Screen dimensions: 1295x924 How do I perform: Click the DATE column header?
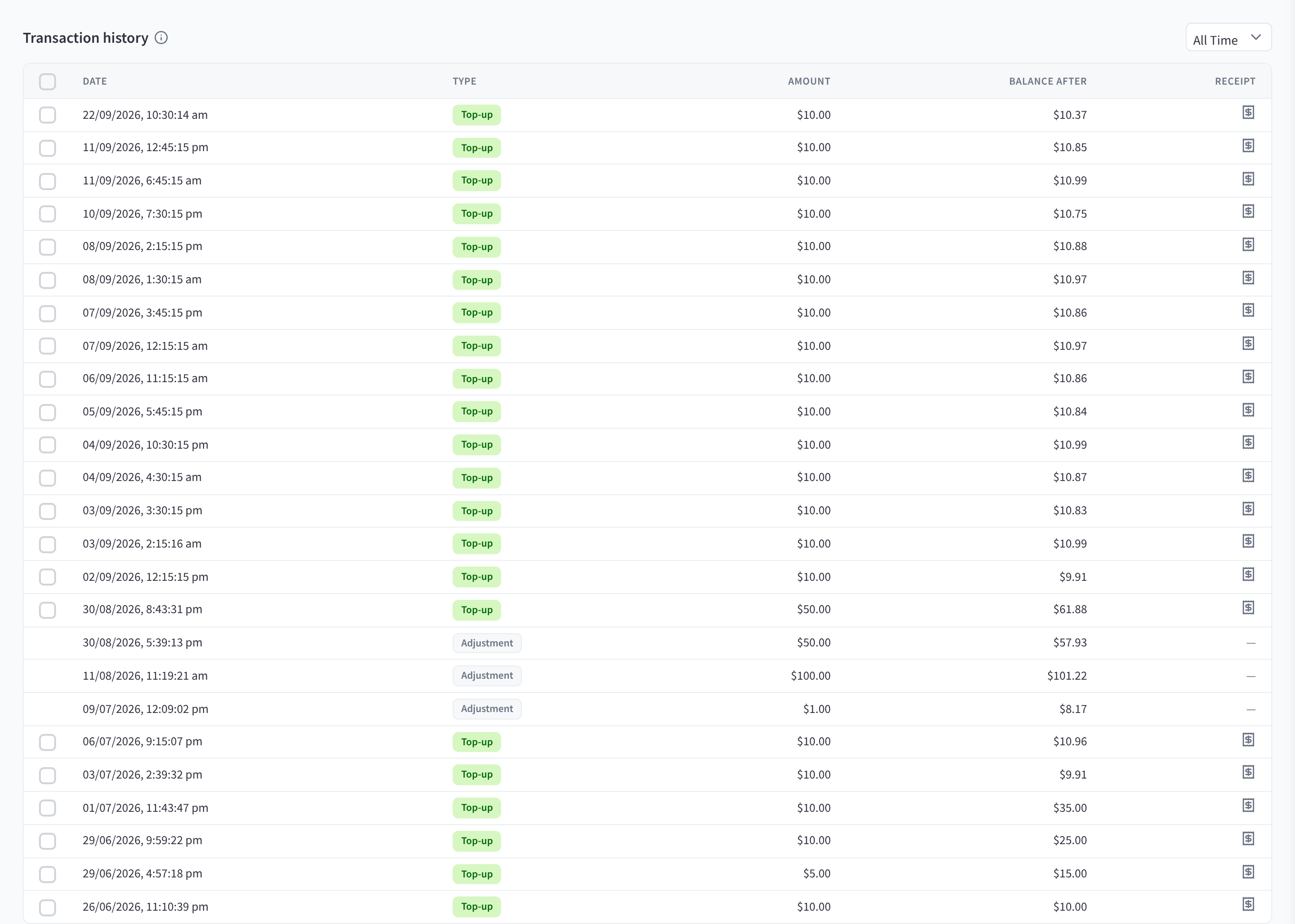[95, 81]
